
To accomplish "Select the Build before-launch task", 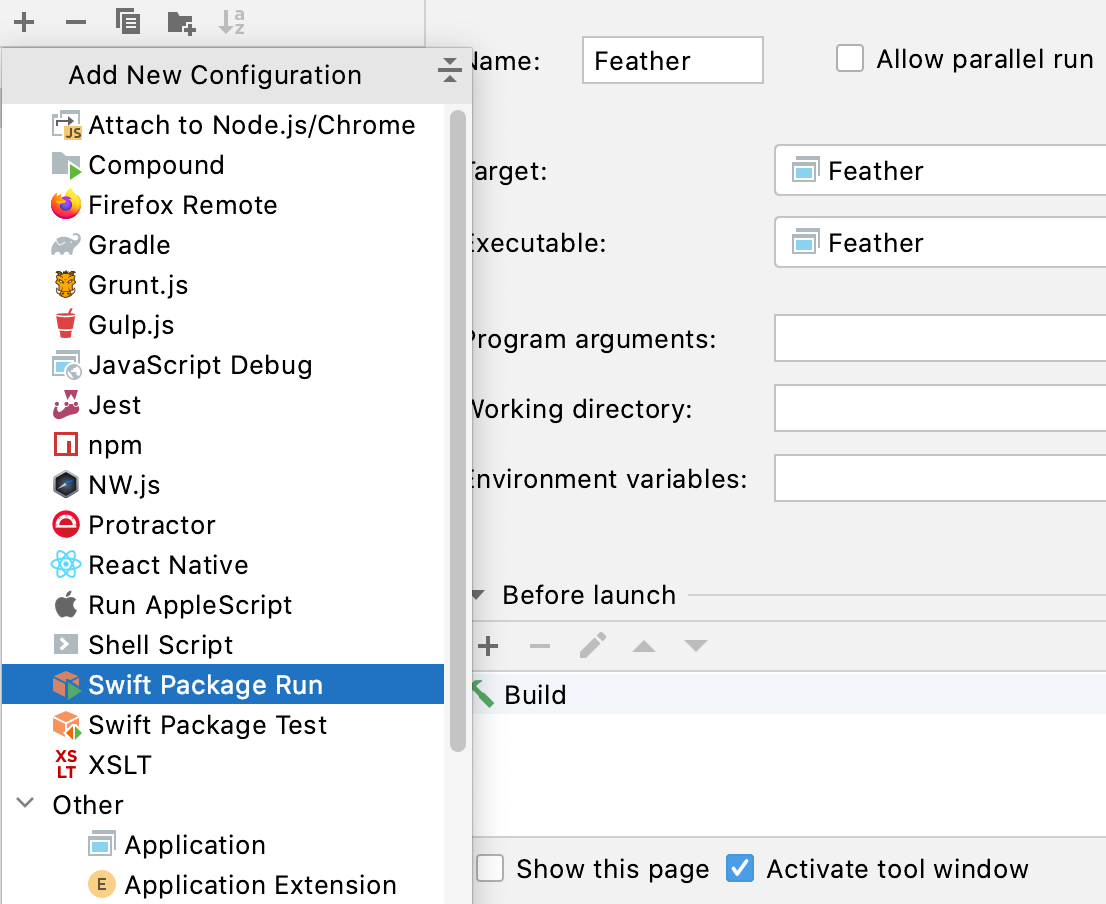I will tap(536, 695).
